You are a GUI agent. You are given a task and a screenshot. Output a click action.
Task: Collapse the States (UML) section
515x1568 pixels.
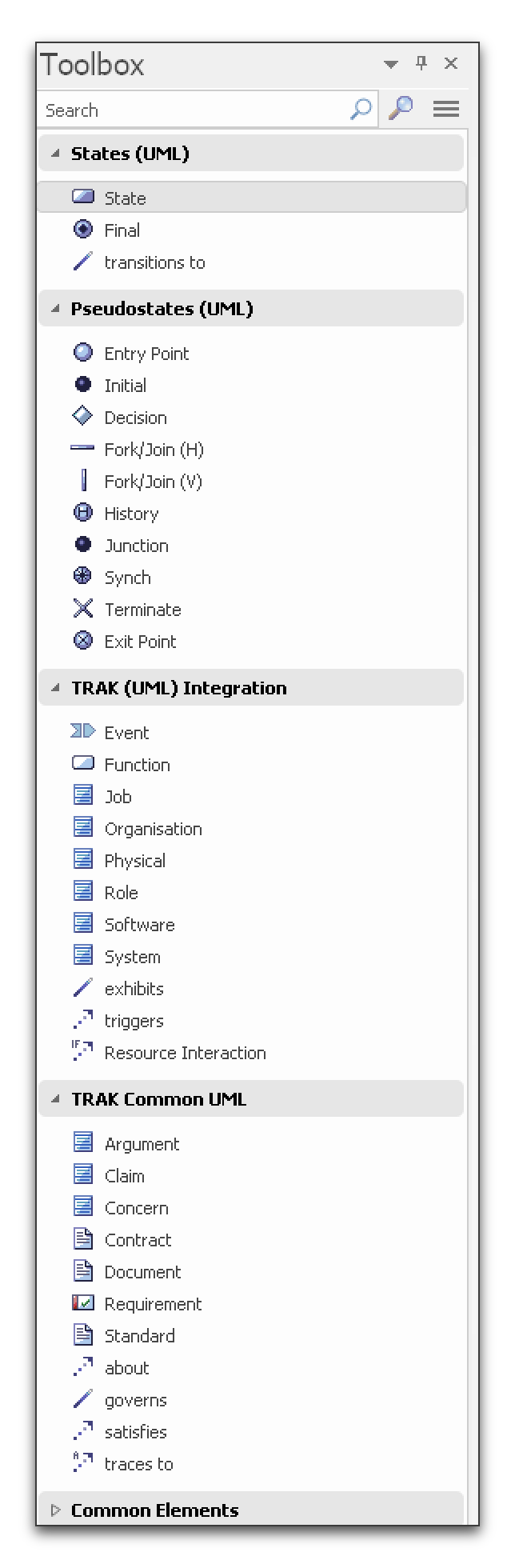pos(54,154)
